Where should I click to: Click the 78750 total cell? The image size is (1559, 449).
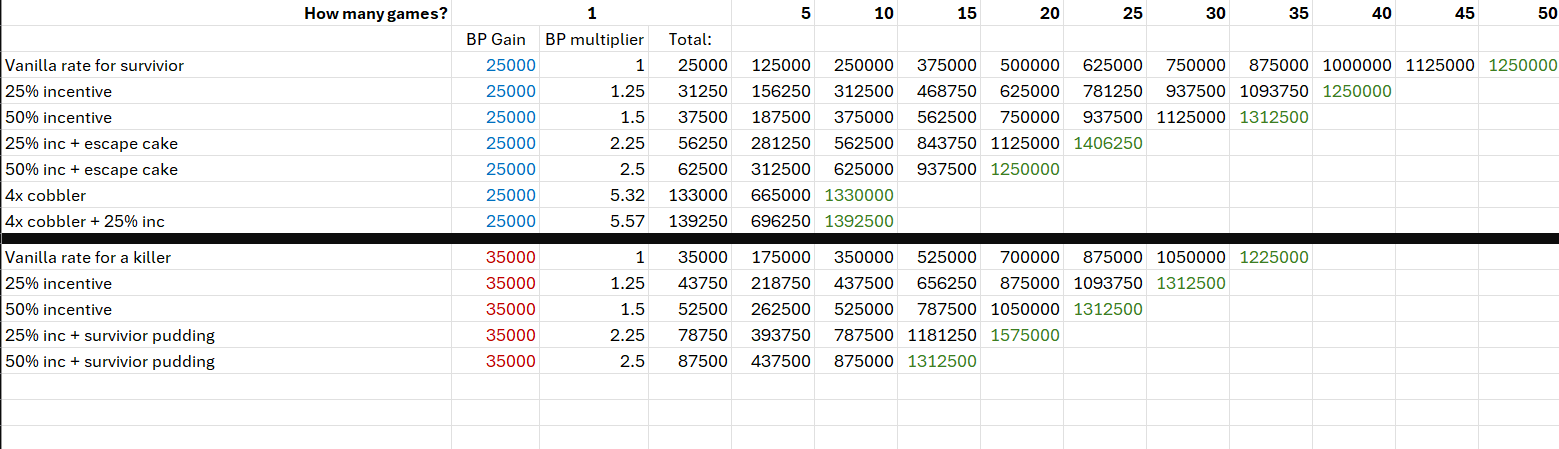[690, 335]
